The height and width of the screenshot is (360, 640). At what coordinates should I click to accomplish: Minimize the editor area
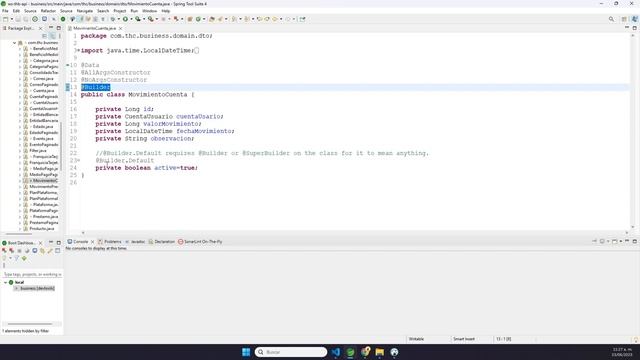point(627,28)
